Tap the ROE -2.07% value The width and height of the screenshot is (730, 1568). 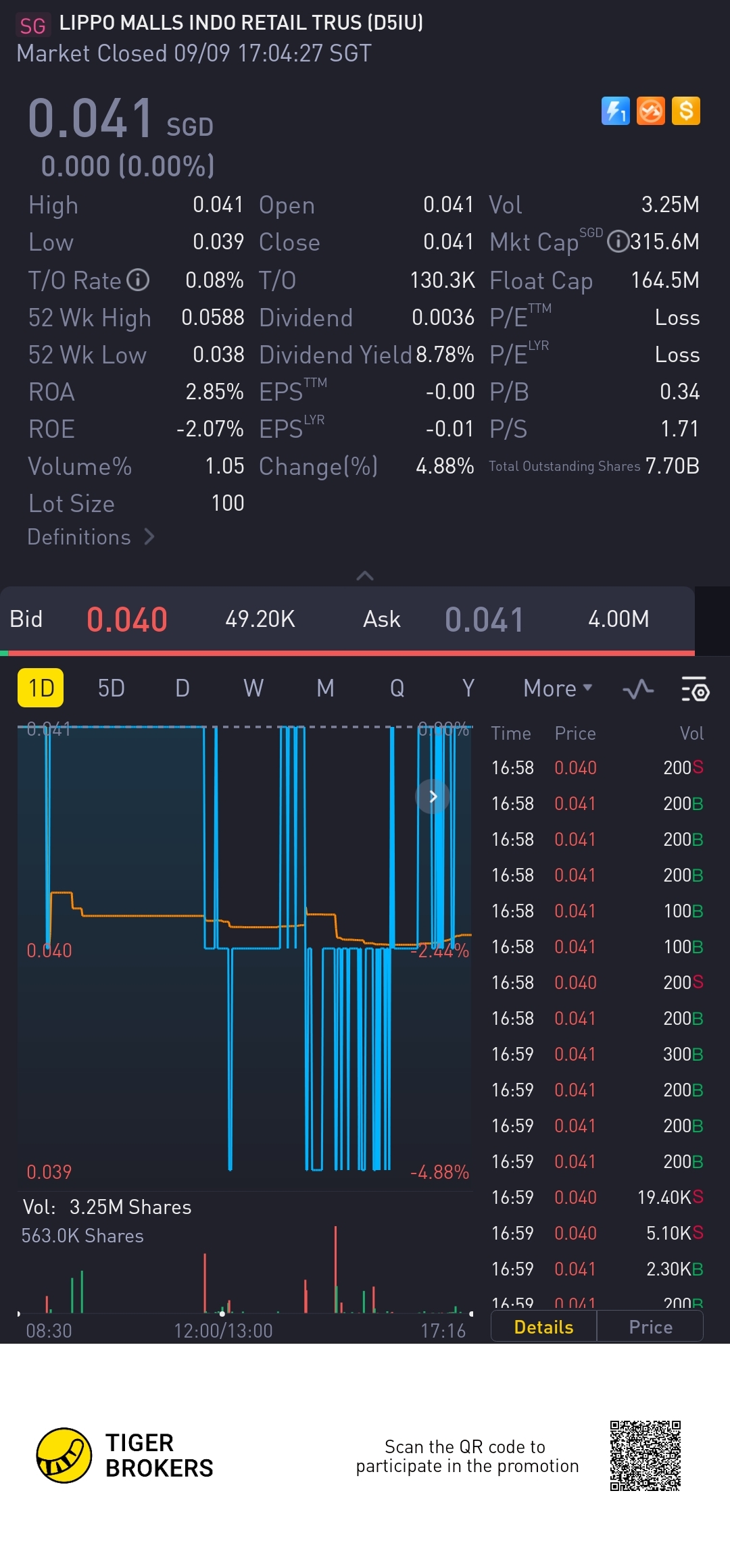click(210, 428)
